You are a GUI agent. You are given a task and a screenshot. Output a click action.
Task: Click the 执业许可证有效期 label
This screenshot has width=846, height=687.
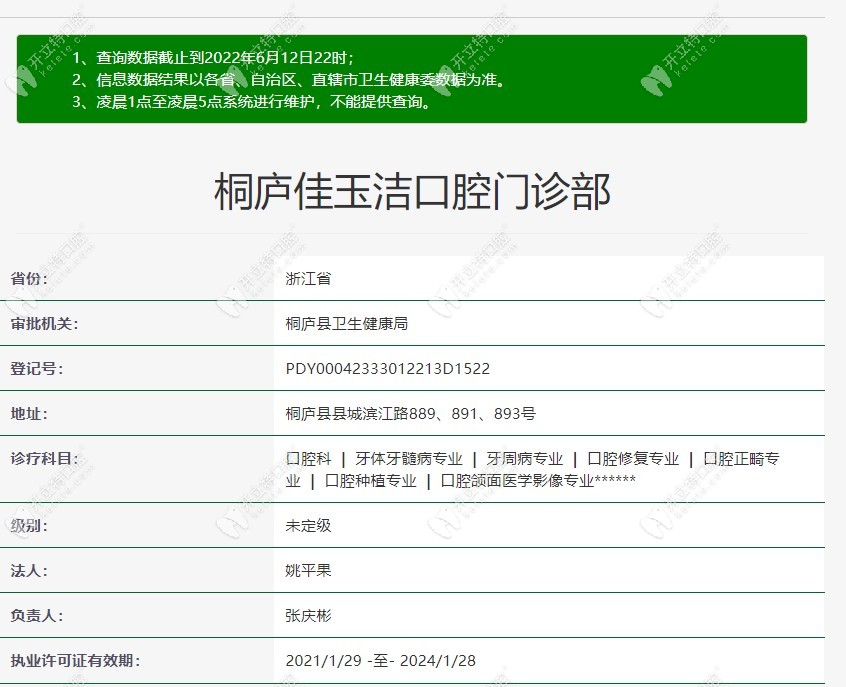coord(75,661)
